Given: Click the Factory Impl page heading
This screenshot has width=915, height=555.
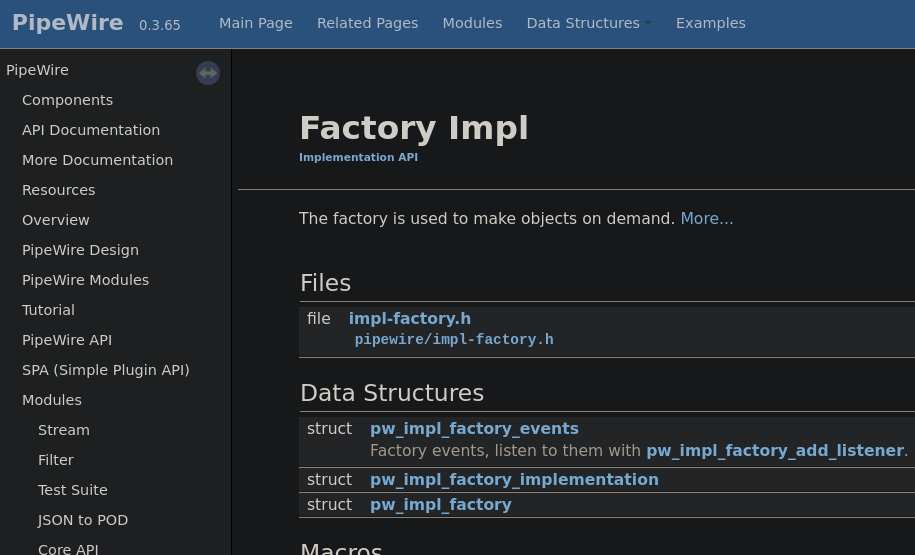Looking at the screenshot, I should pyautogui.click(x=414, y=128).
